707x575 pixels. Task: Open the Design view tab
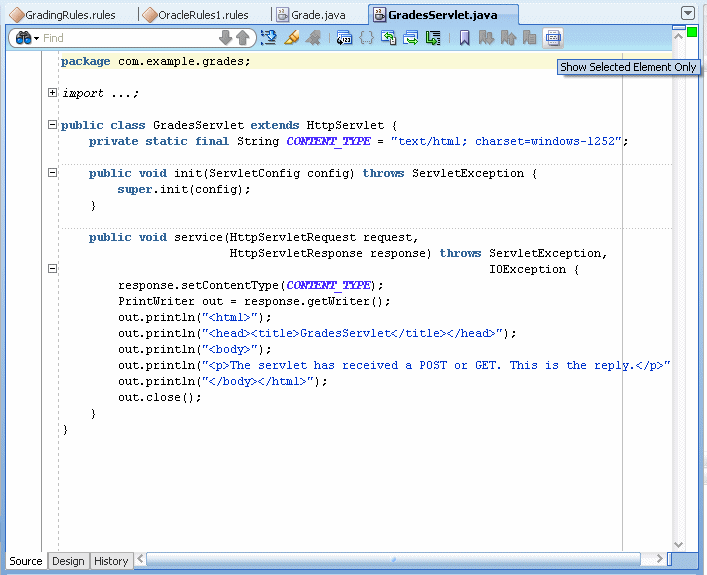tap(68, 561)
